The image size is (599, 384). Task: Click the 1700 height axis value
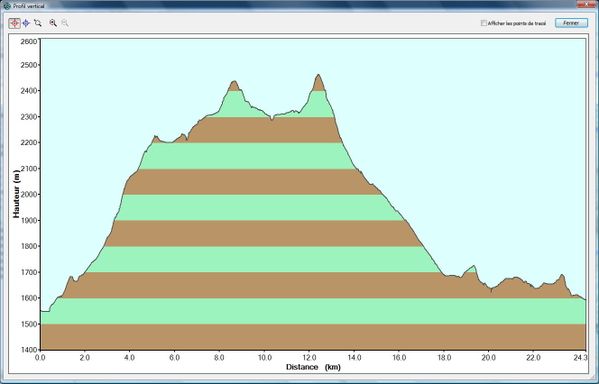coord(30,272)
